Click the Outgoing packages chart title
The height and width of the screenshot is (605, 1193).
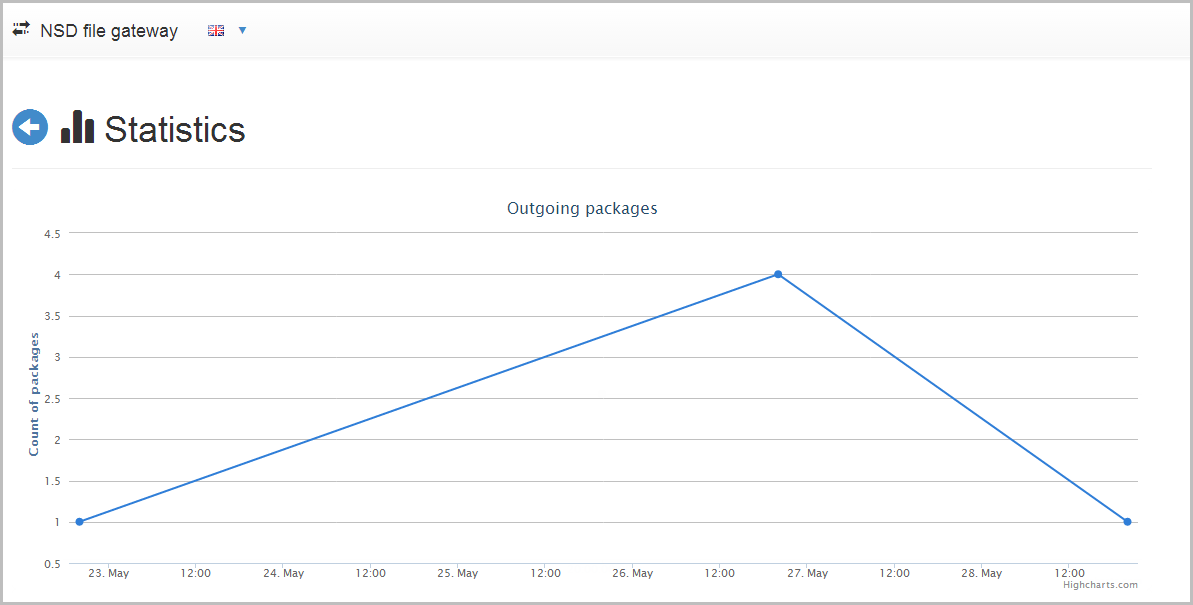(x=582, y=209)
